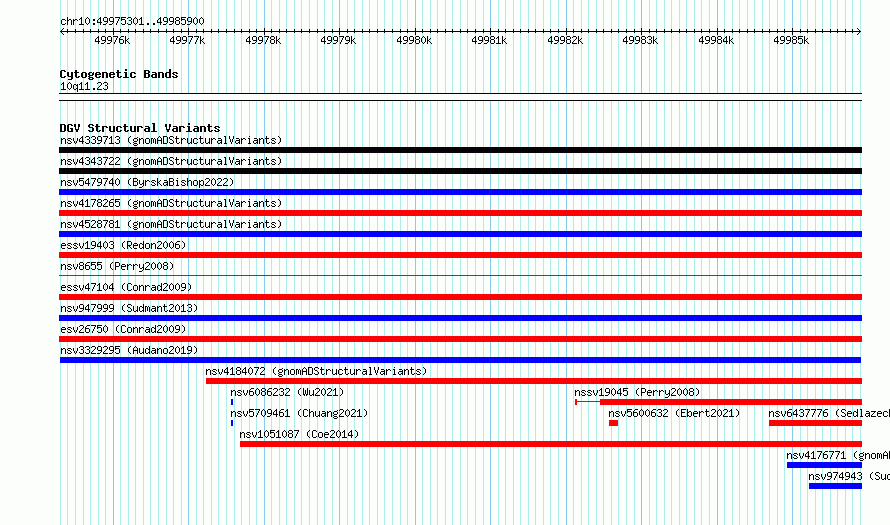Click the red bar for nsv4178265
The height and width of the screenshot is (525, 890).
tap(460, 213)
